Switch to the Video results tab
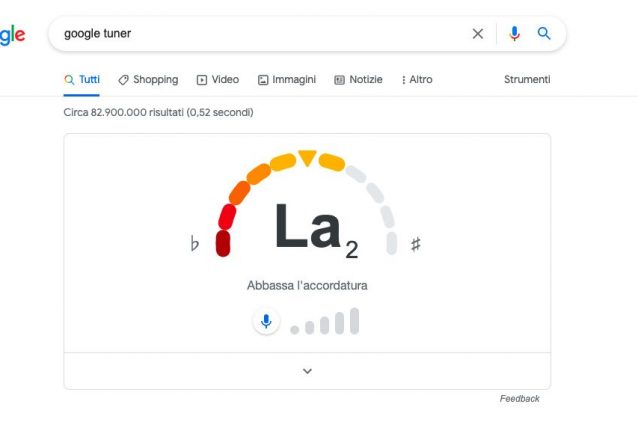The width and height of the screenshot is (638, 425). 218,80
